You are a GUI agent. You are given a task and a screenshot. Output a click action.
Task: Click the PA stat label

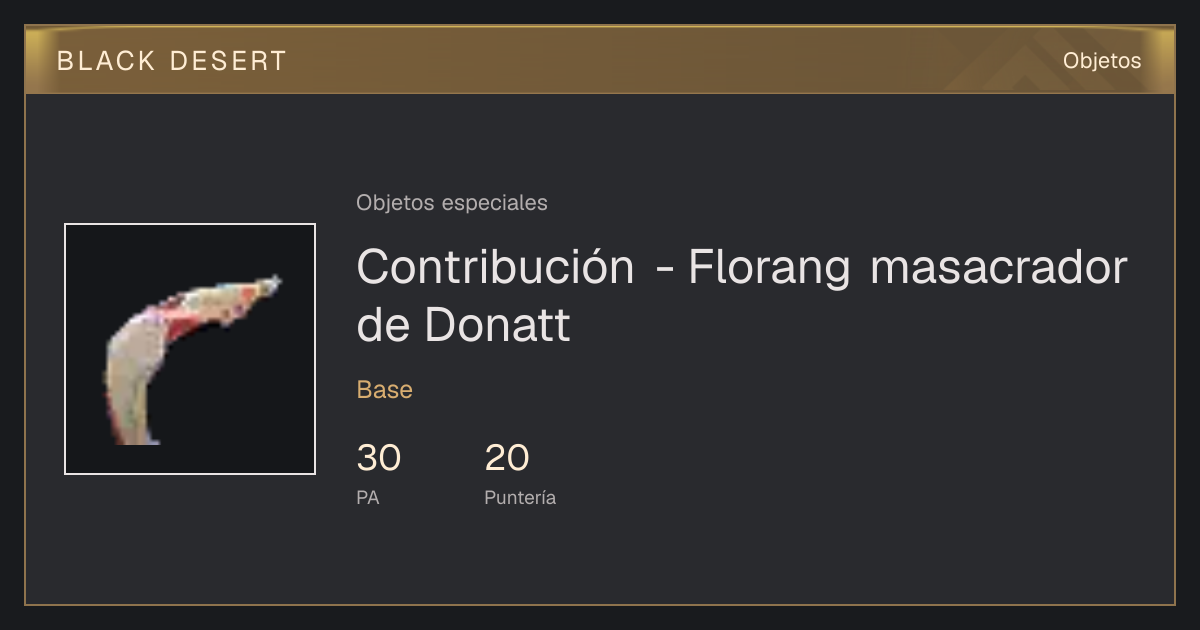pos(368,497)
